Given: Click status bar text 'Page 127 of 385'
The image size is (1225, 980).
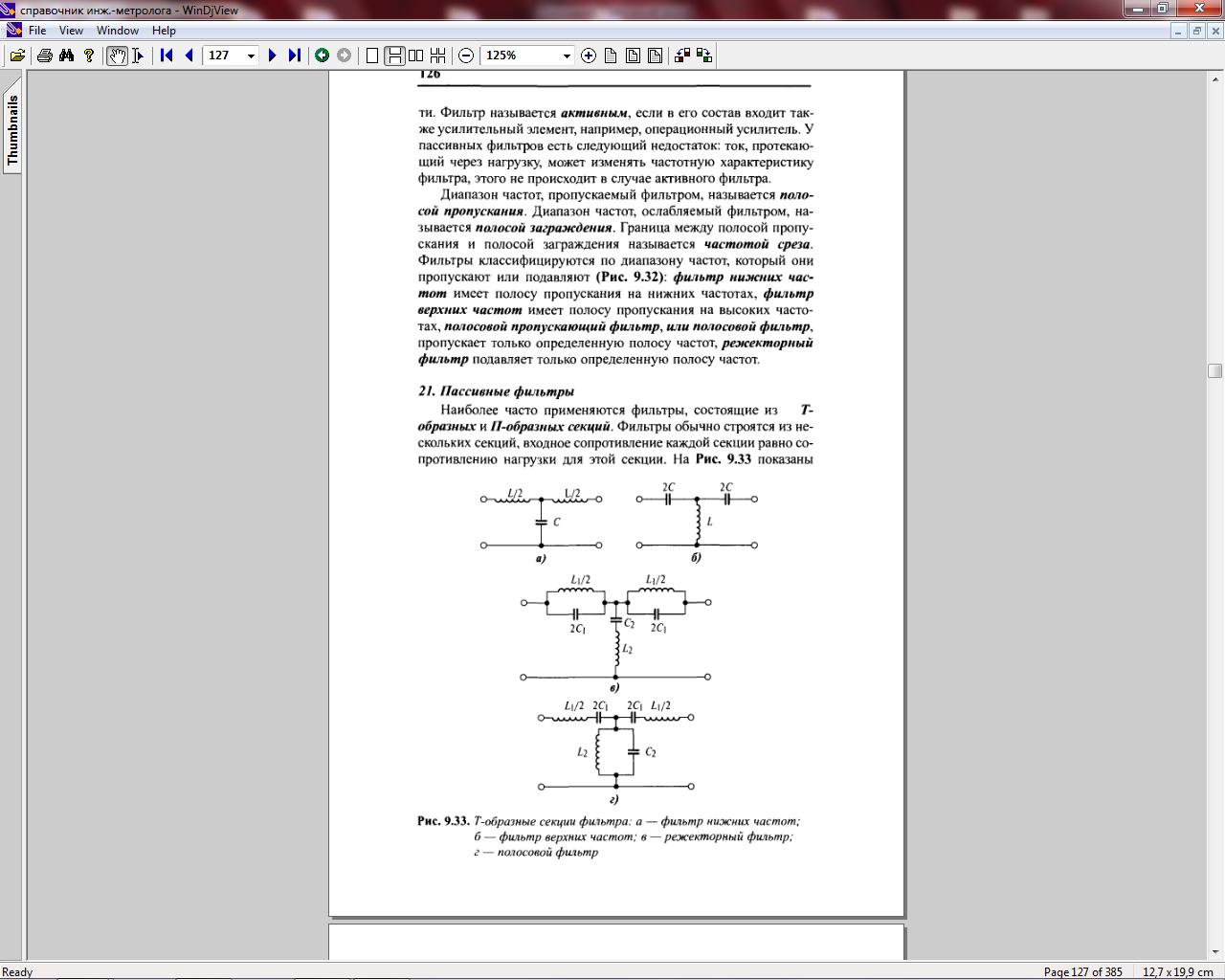Looking at the screenshot, I should click(1082, 971).
